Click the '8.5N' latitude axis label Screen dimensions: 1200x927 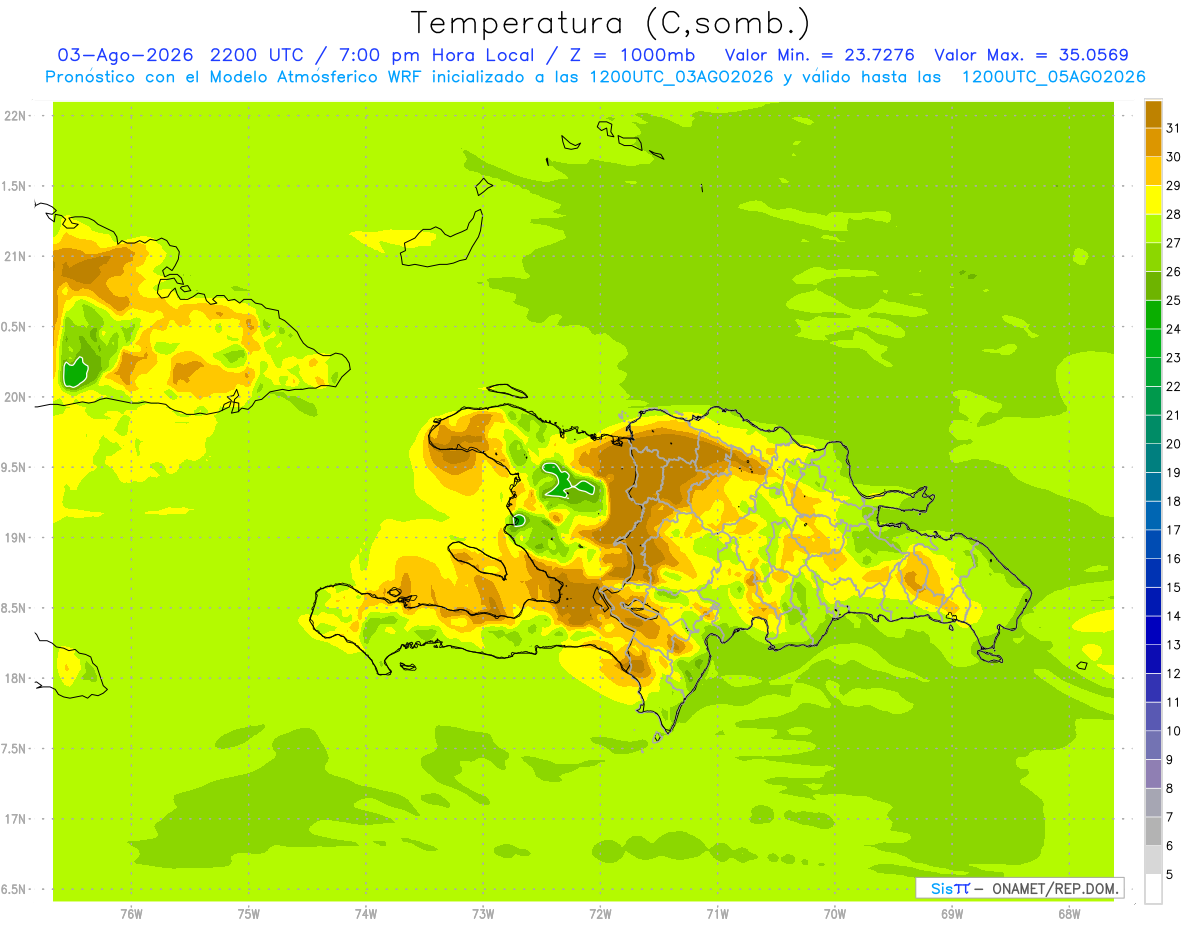point(15,608)
